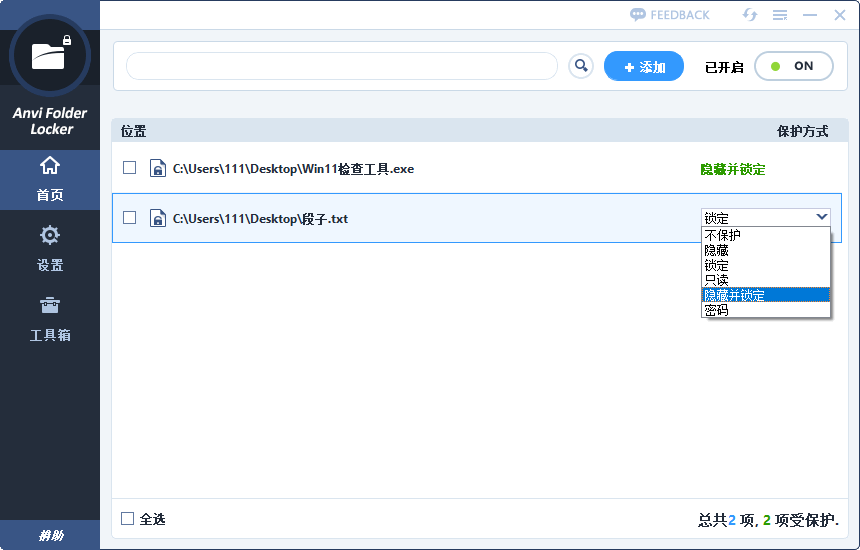Click the search magnifier icon
Screen dimensions: 860x550
tap(581, 66)
